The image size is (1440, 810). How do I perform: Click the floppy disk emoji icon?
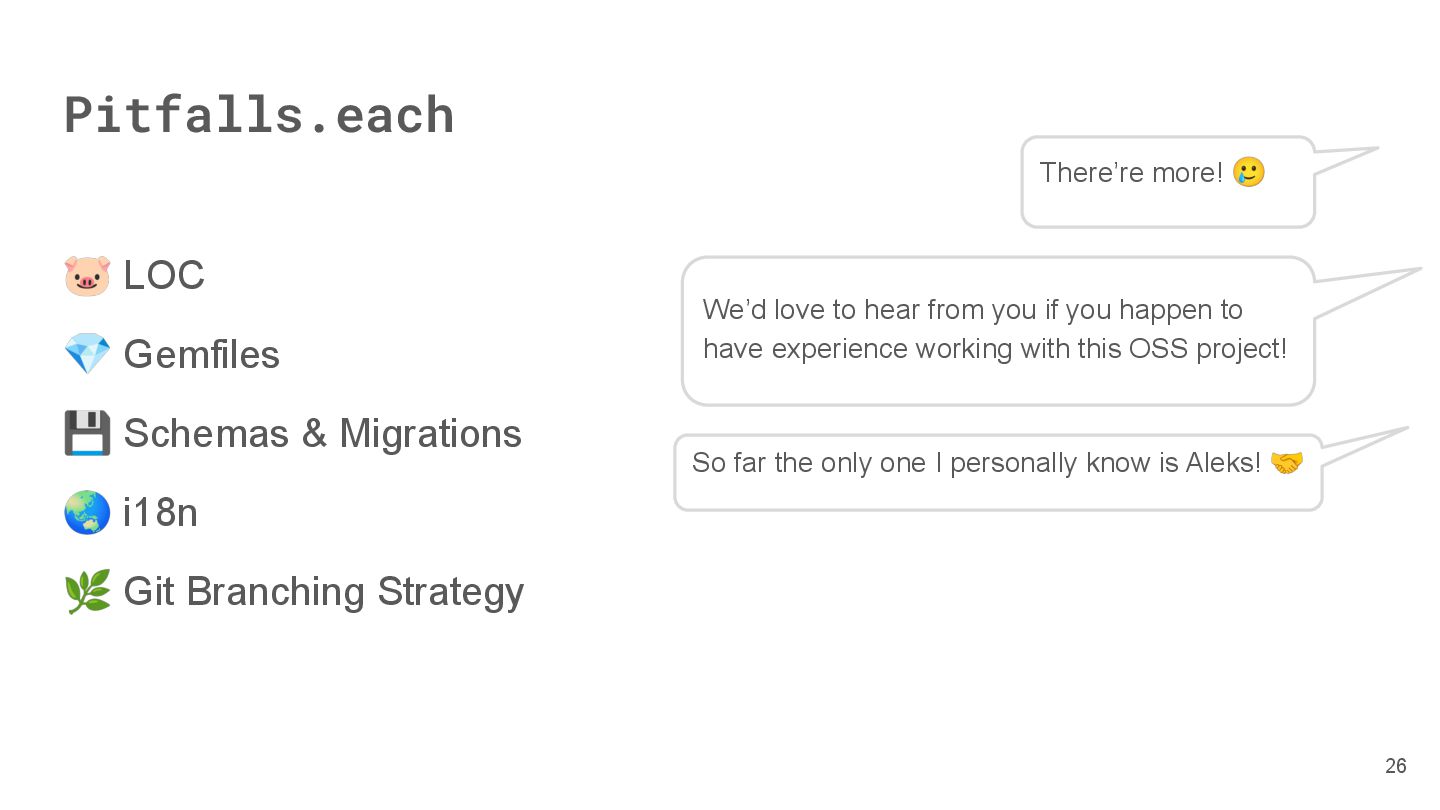87,433
